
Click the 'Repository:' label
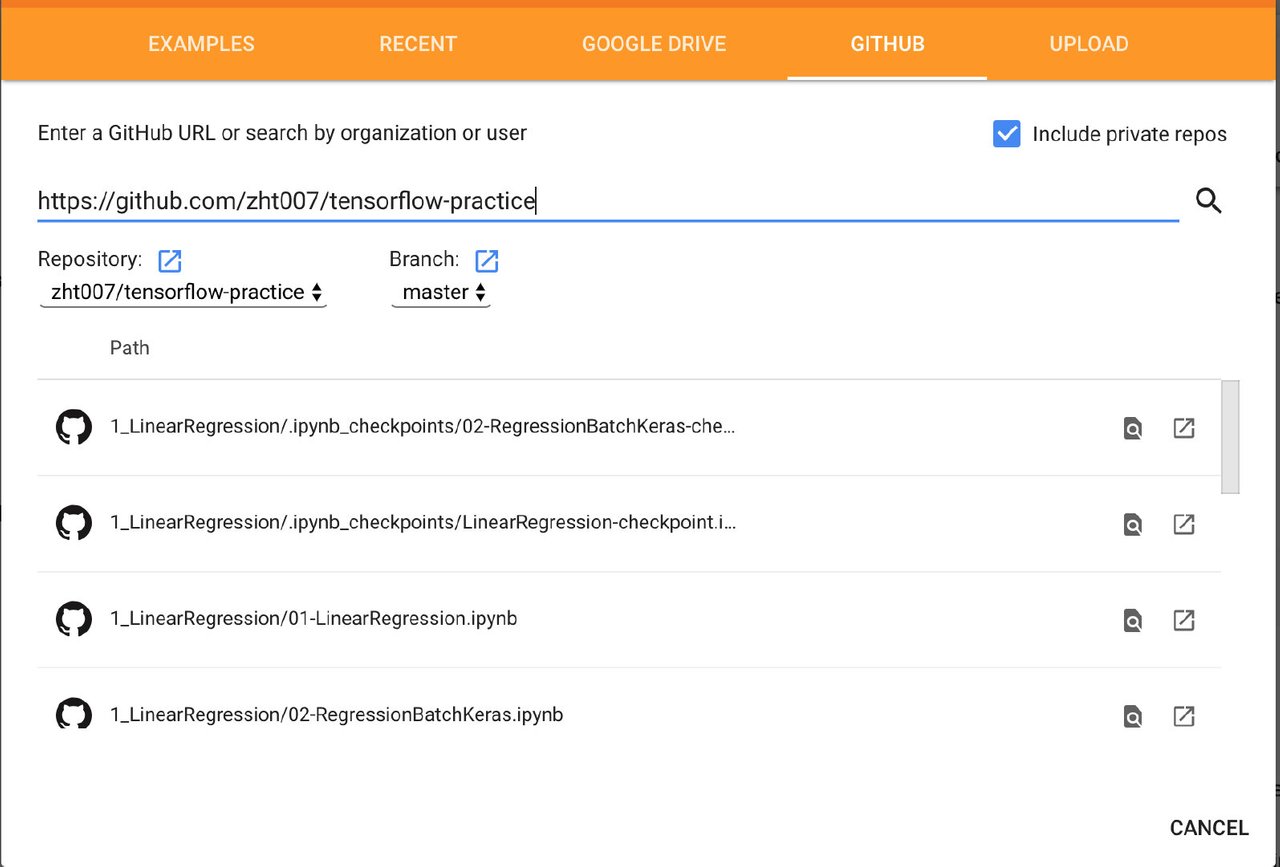point(90,259)
